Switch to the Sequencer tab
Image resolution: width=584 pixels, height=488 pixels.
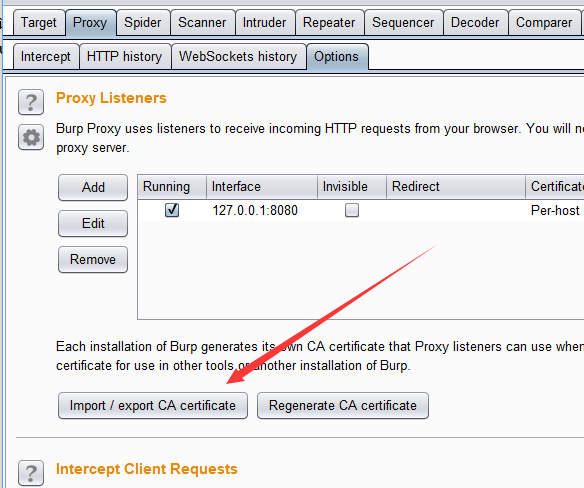(x=403, y=23)
